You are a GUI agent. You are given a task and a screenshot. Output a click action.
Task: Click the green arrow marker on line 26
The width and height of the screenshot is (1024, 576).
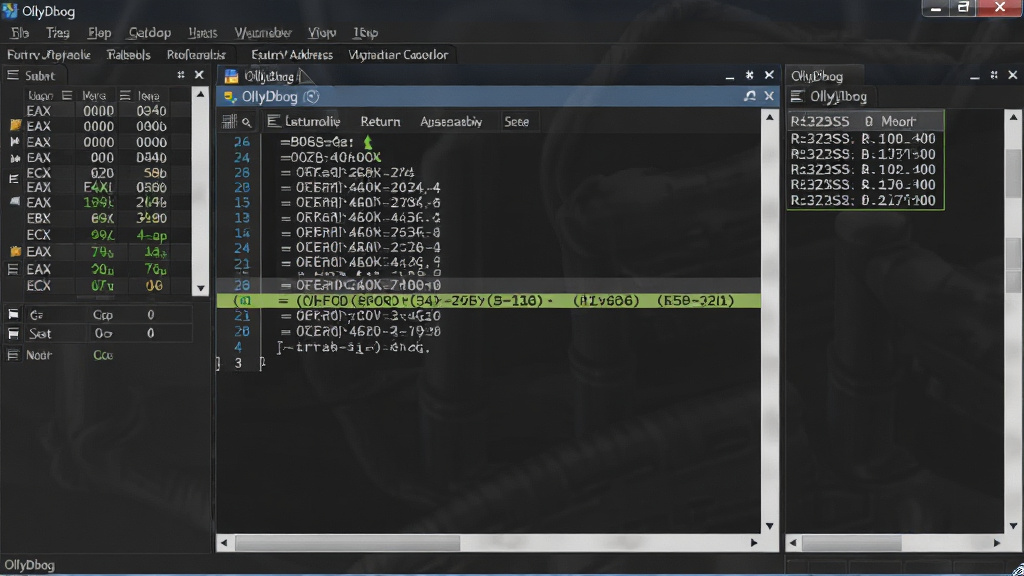[x=368, y=142]
